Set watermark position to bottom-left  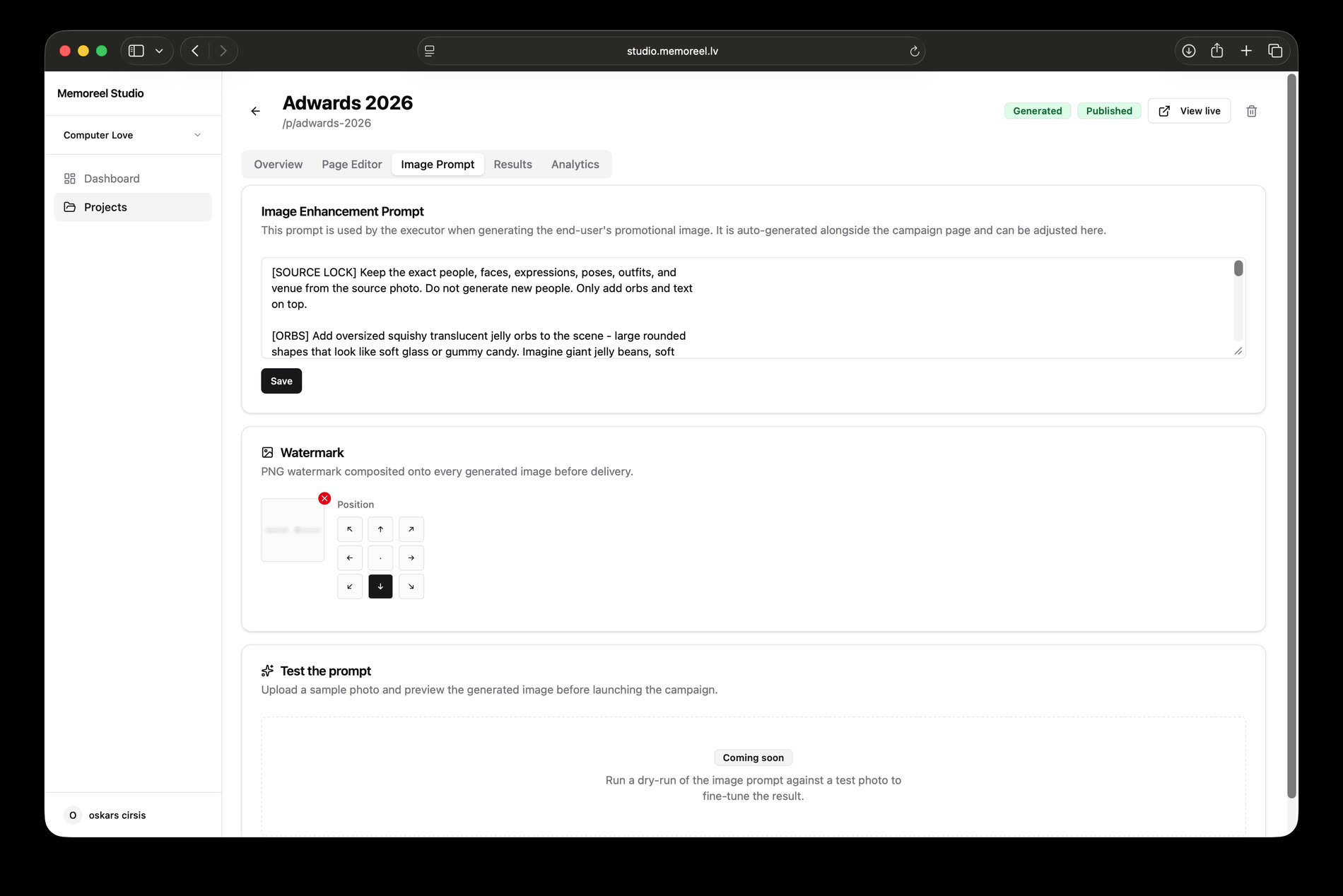click(x=350, y=586)
